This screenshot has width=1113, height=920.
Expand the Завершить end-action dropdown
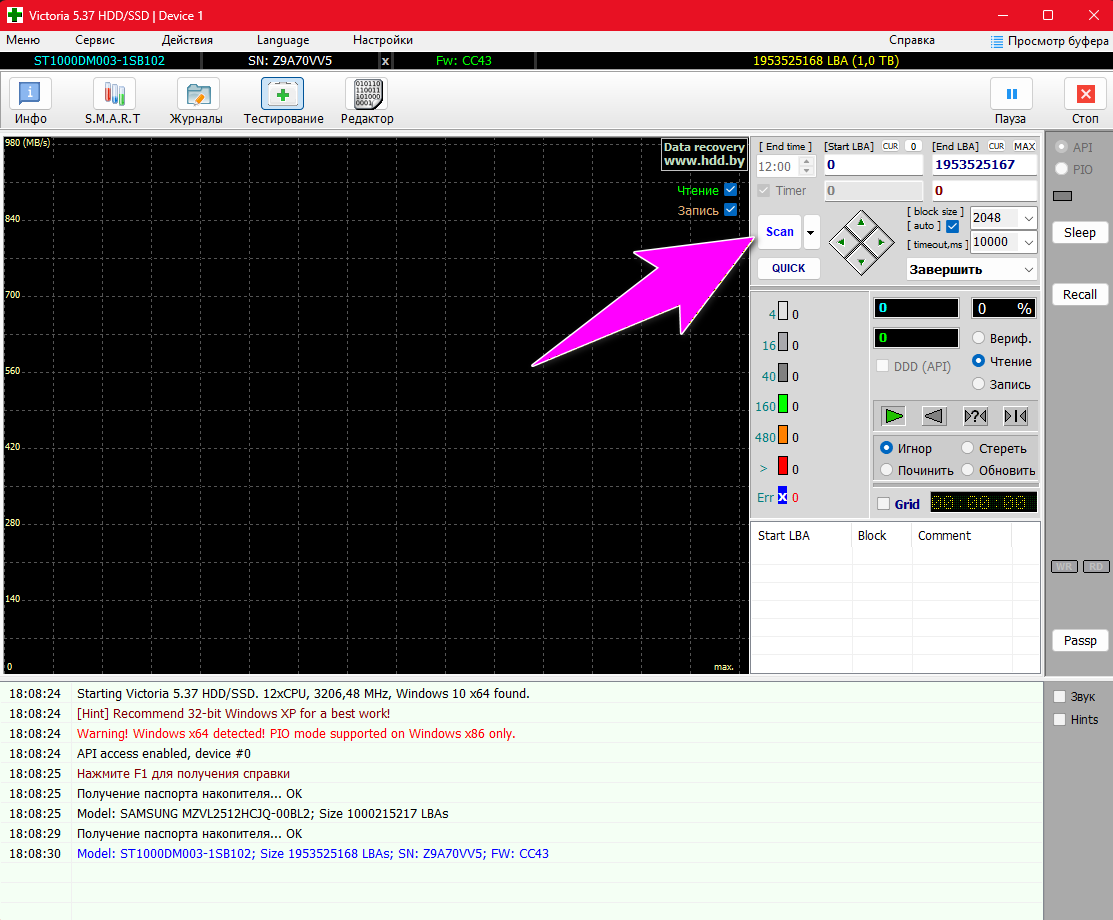pyautogui.click(x=1027, y=269)
